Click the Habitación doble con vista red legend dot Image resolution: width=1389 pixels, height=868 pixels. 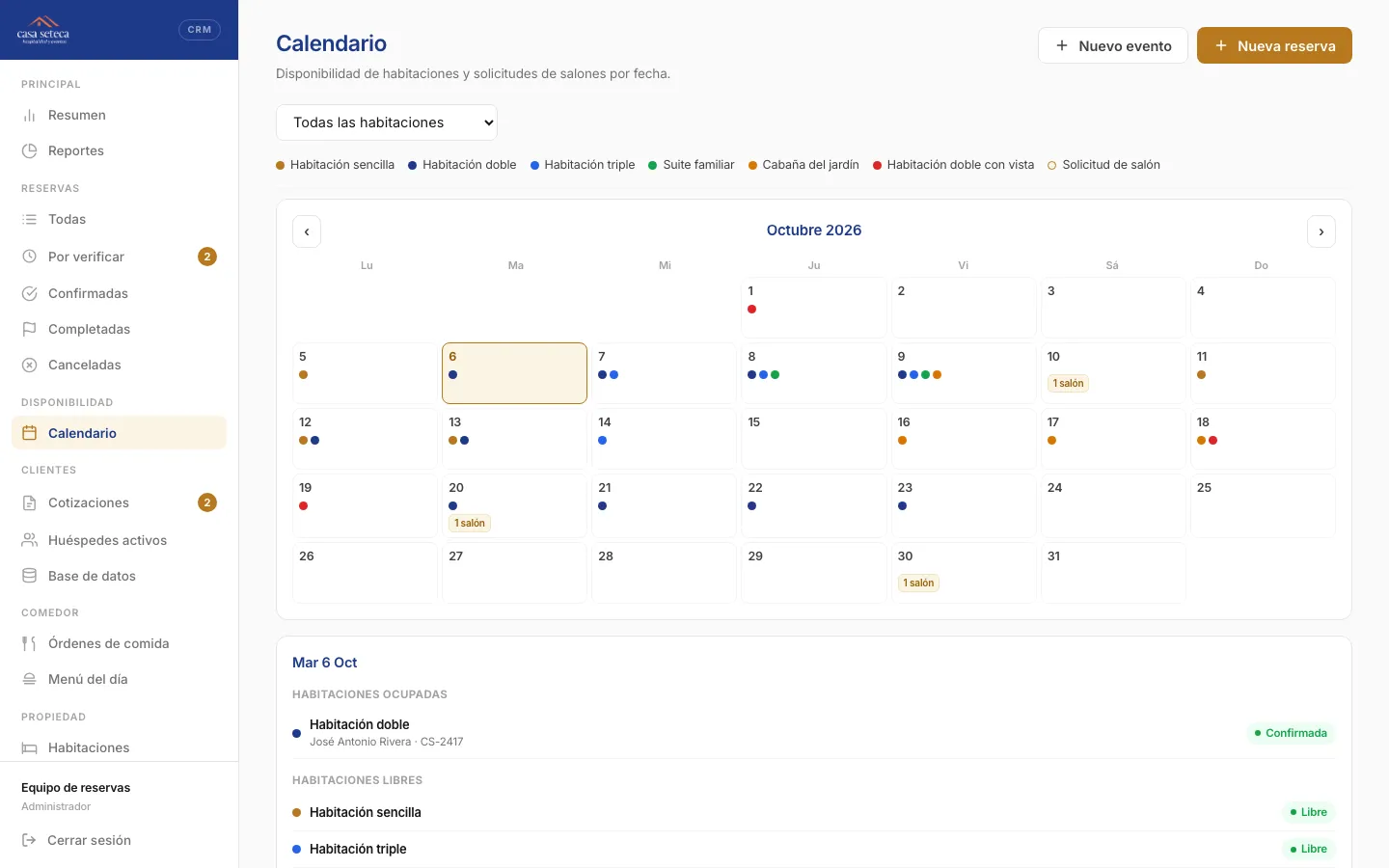[x=878, y=165]
